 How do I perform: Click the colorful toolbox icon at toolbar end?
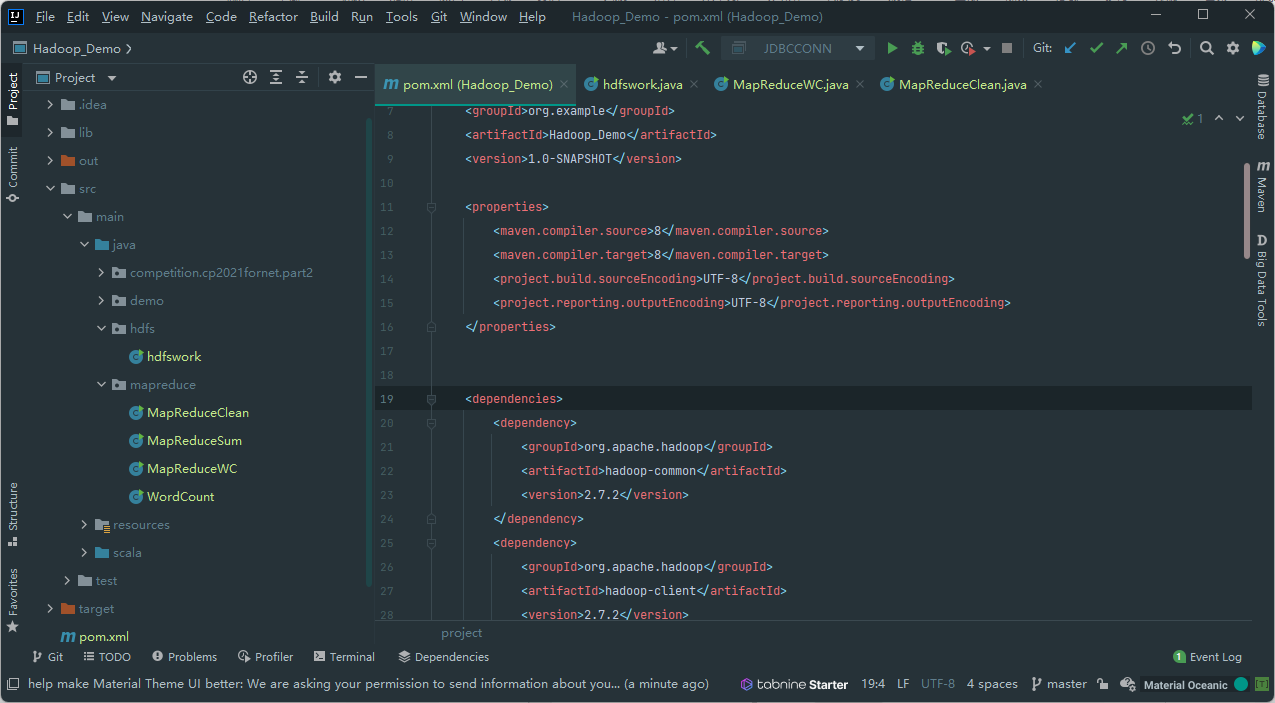[1258, 48]
